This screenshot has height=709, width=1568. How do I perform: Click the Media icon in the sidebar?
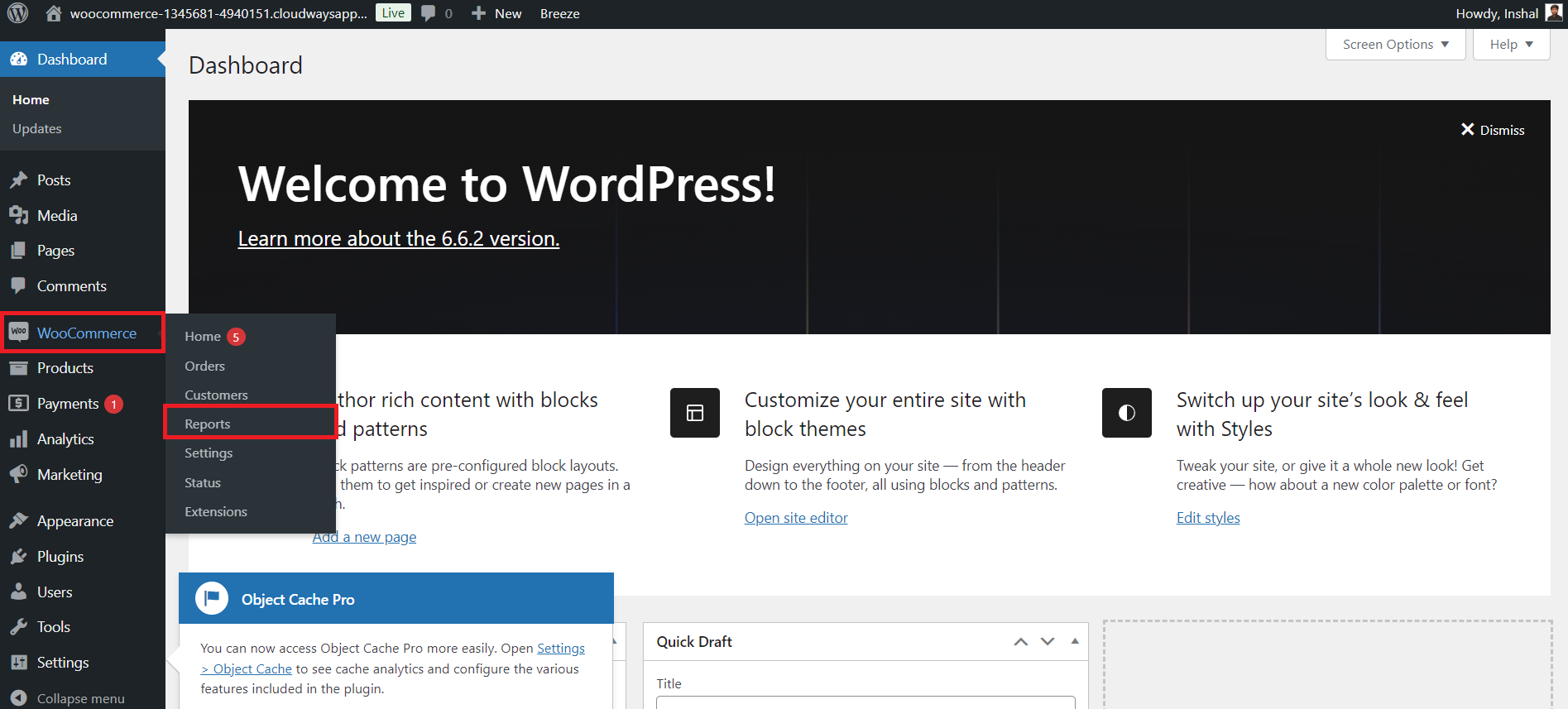pyautogui.click(x=18, y=215)
